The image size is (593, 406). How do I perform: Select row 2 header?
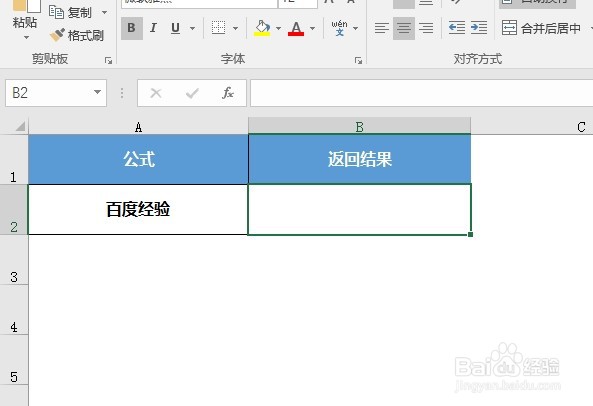14,210
